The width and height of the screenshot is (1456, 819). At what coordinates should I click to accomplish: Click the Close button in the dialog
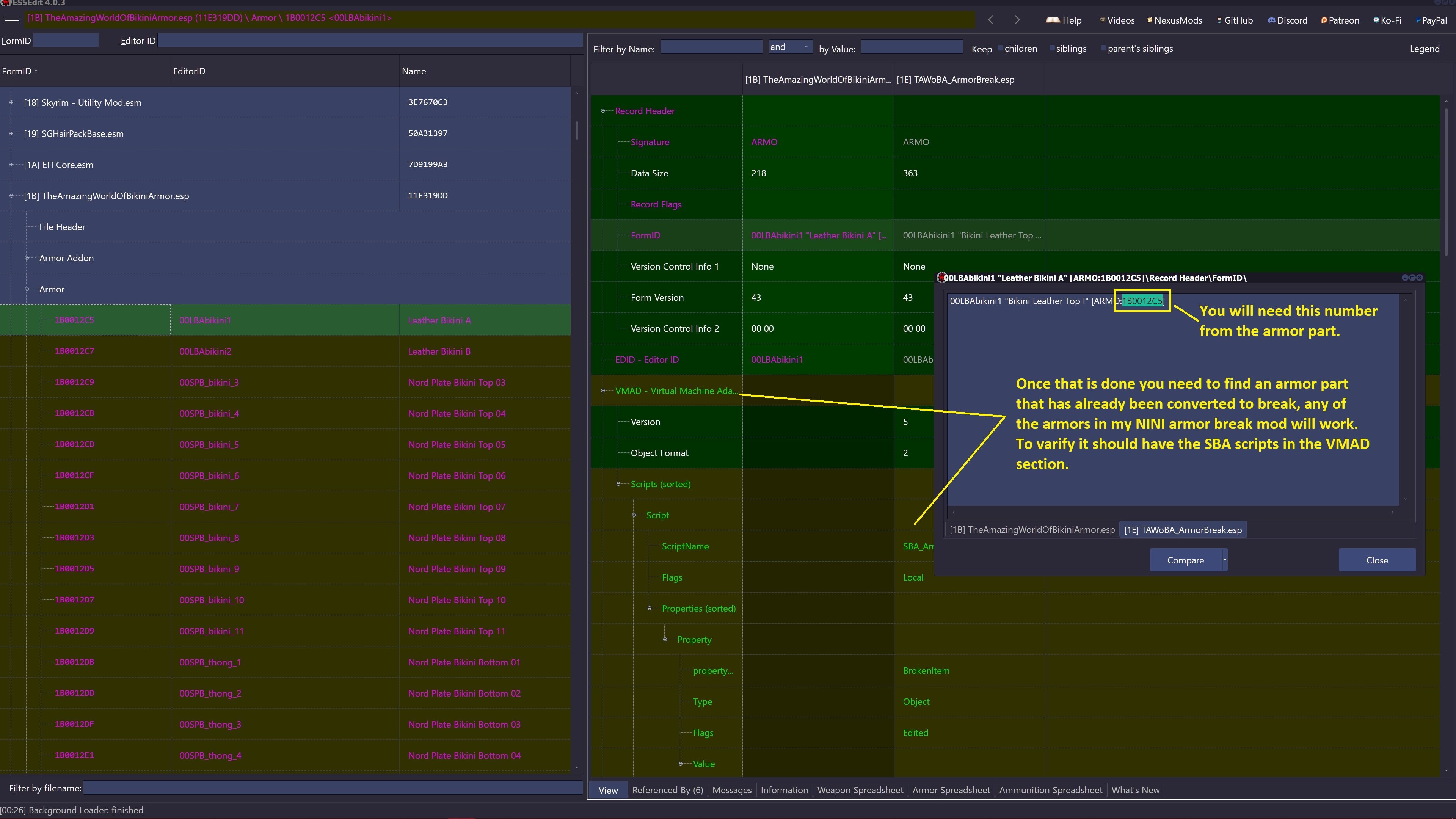(x=1376, y=560)
